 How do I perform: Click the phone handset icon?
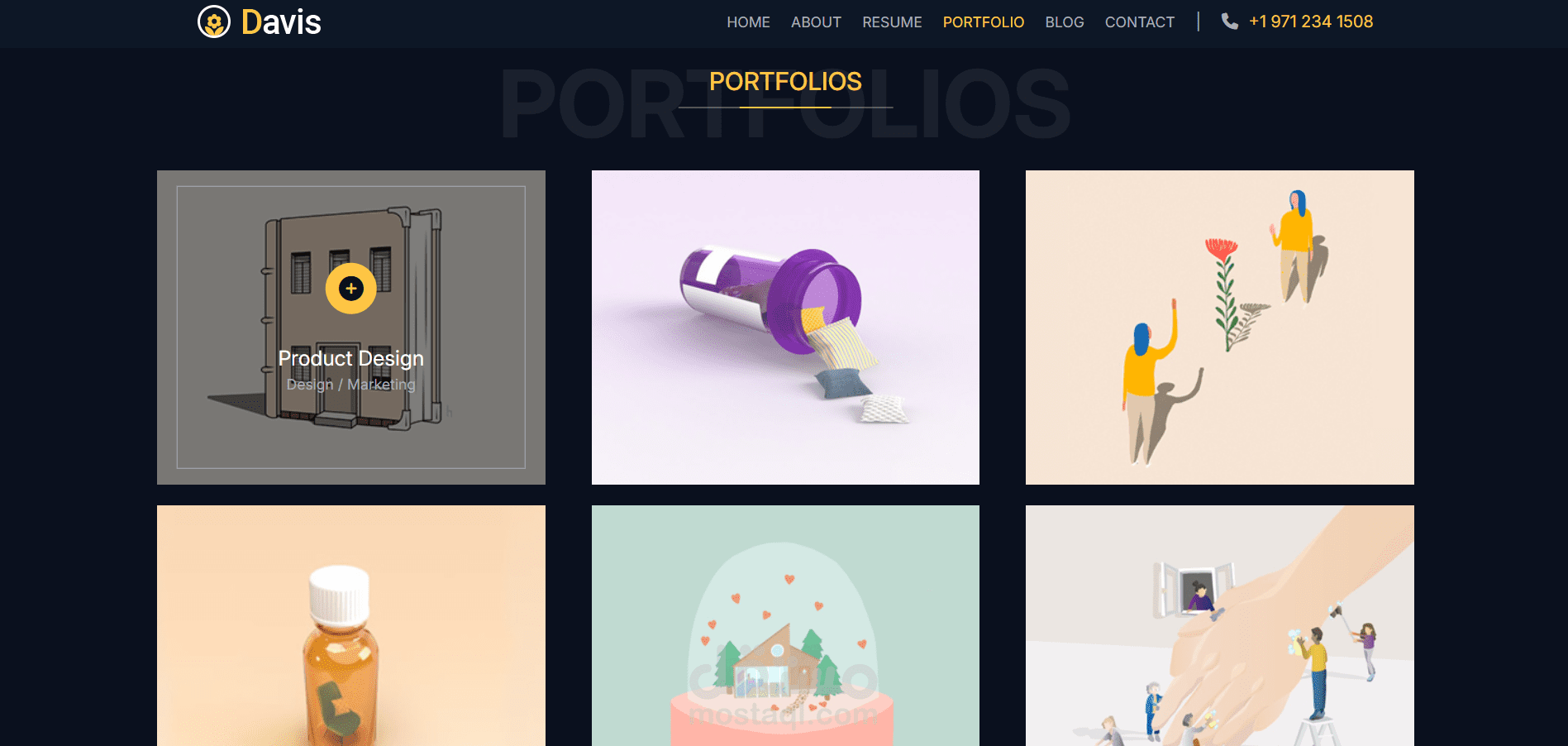point(1230,22)
